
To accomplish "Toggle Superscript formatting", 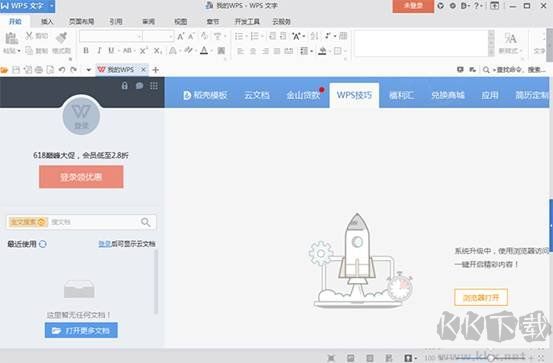I will [144, 51].
